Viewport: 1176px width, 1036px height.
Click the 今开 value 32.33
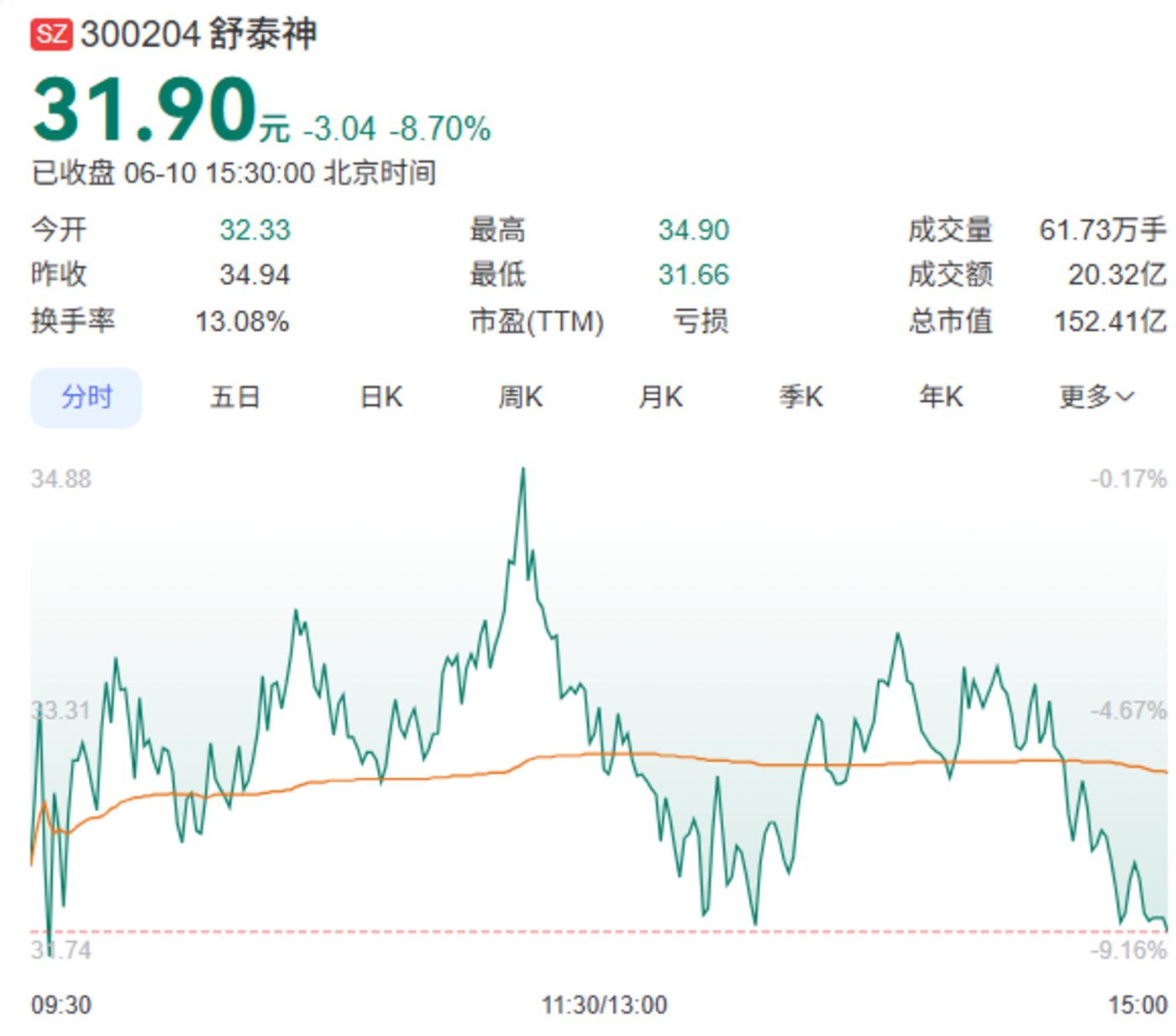coord(255,230)
